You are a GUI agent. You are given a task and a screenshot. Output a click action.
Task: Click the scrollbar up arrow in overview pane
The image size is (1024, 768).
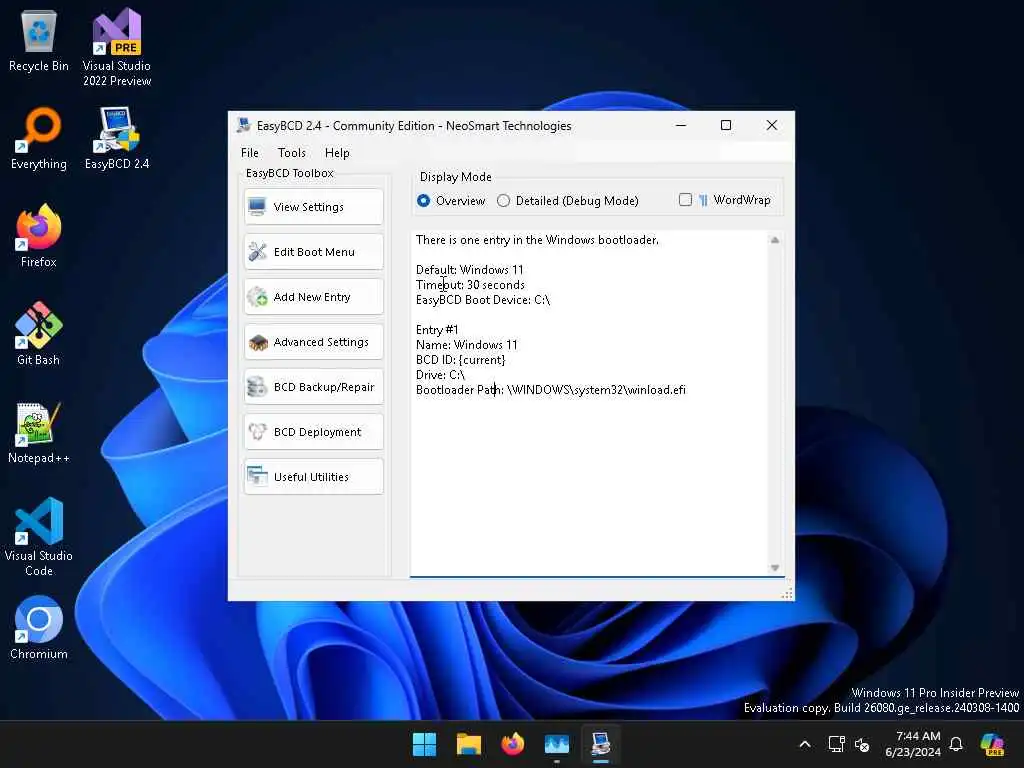tap(775, 240)
